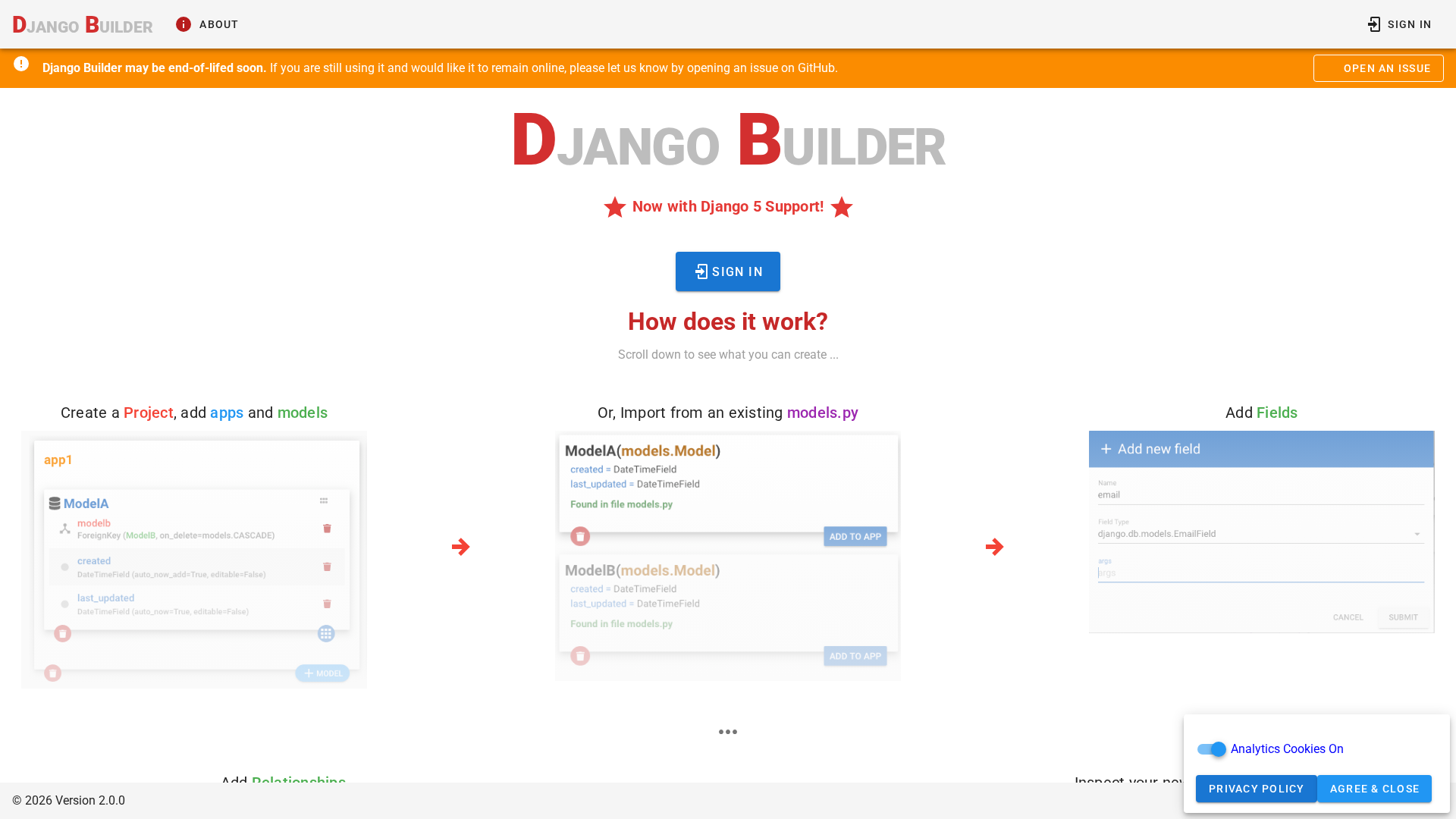This screenshot has height=819, width=1456.
Task: Click the "How does it work?" heading
Action: (x=728, y=322)
